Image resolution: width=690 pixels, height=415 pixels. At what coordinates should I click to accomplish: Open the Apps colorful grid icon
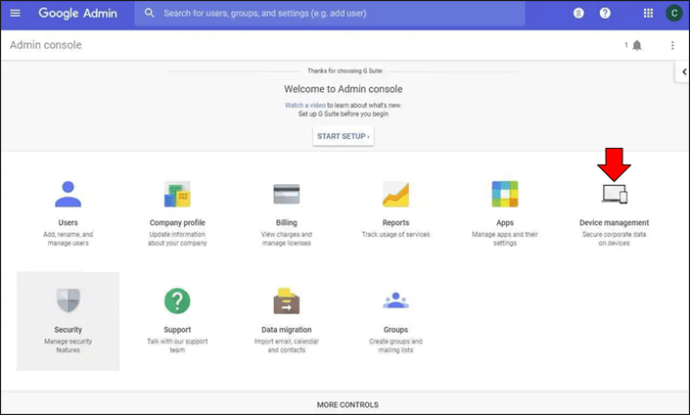click(505, 194)
